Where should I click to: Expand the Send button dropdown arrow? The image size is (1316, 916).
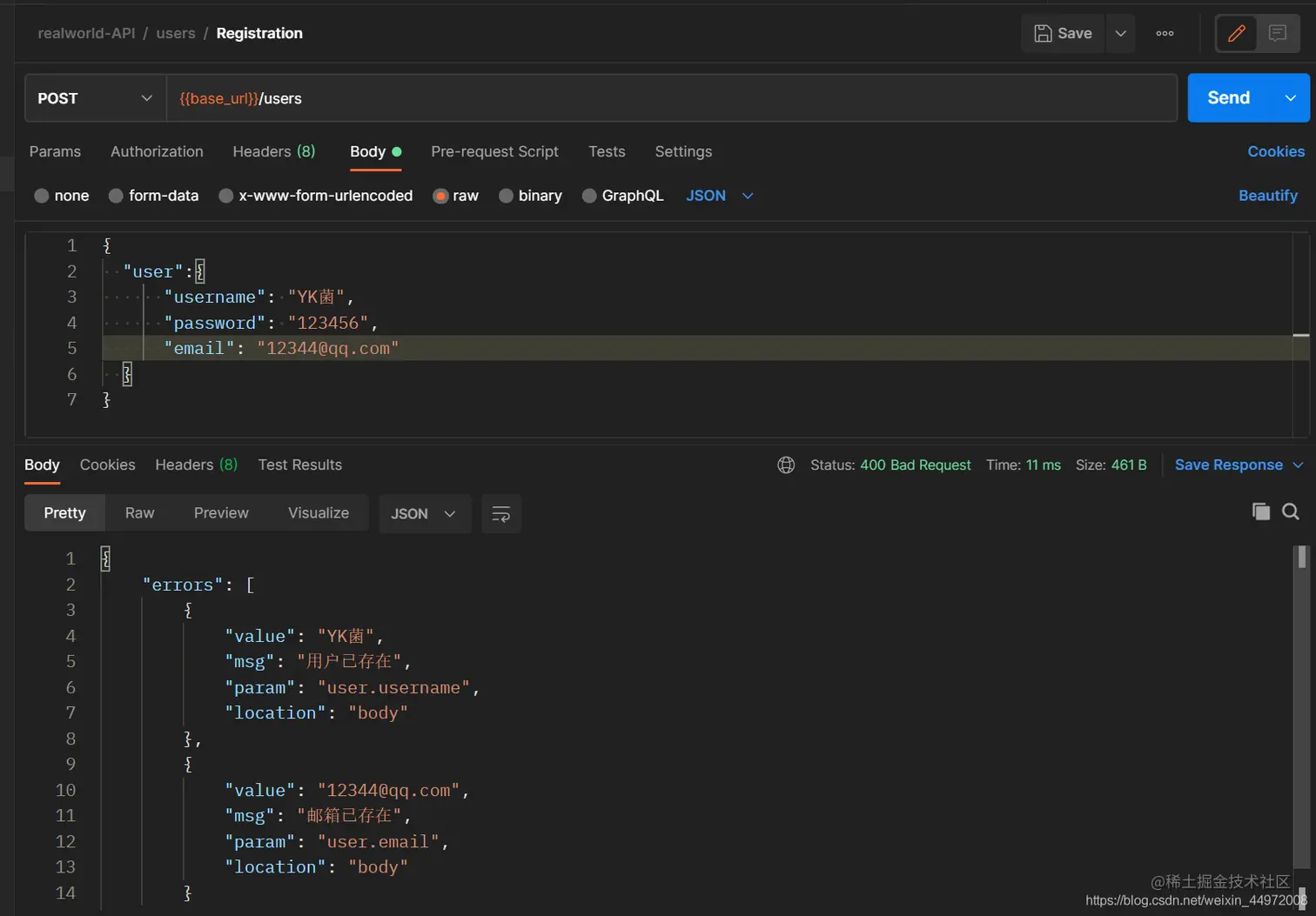pos(1290,98)
